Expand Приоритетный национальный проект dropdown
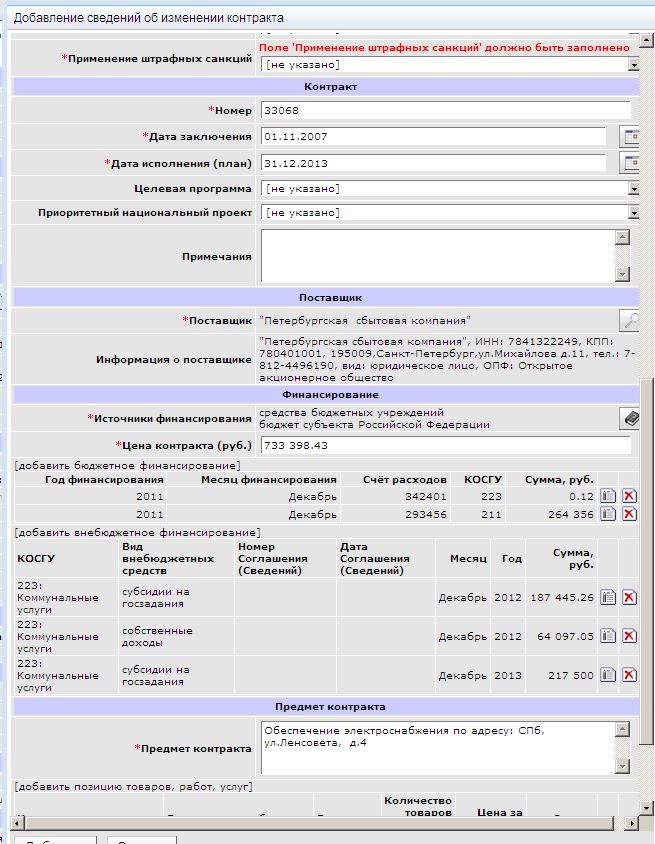Screen dimensions: 655x844 [x=633, y=213]
